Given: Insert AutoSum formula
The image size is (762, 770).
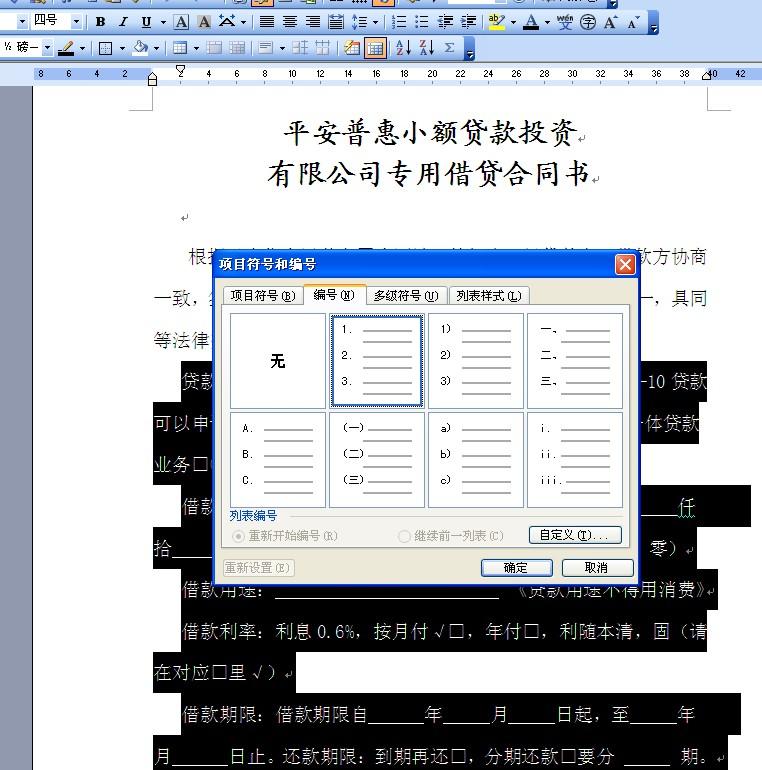Looking at the screenshot, I should click(x=449, y=48).
